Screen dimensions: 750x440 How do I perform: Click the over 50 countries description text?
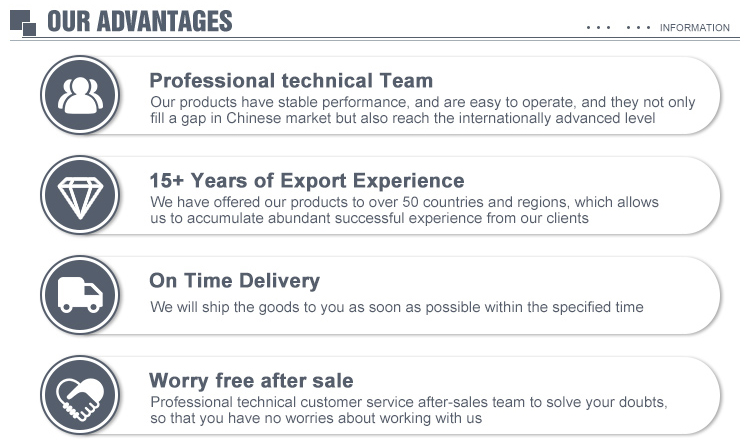coord(404,210)
